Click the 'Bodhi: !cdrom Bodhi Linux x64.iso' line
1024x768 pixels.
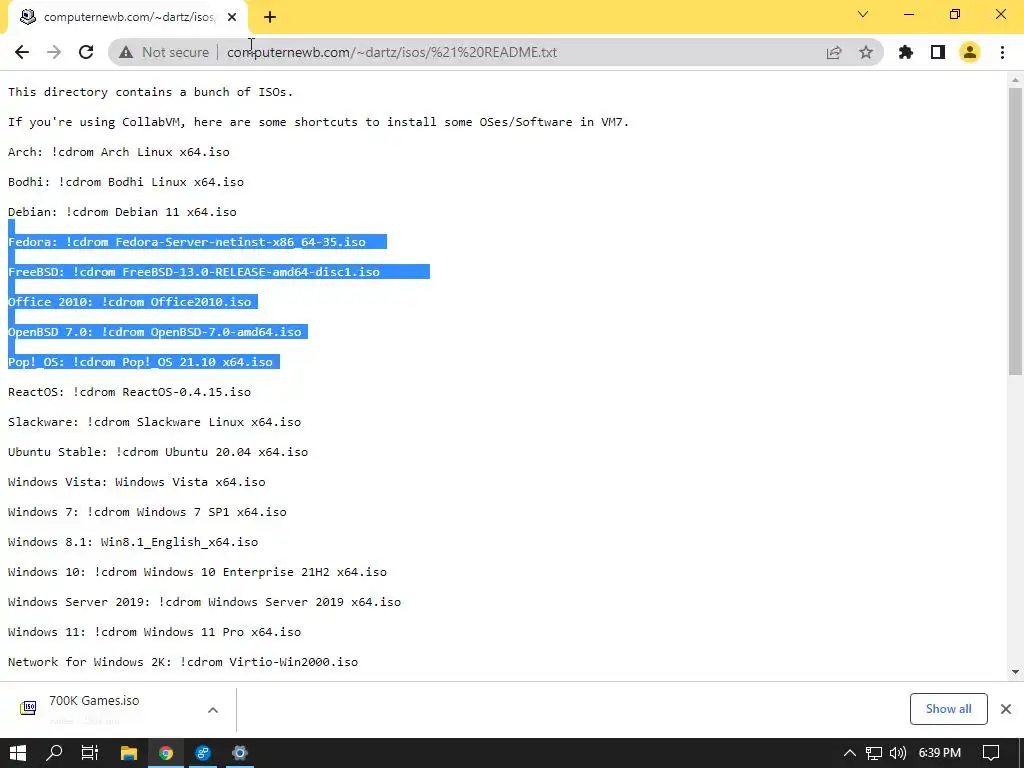click(x=125, y=182)
